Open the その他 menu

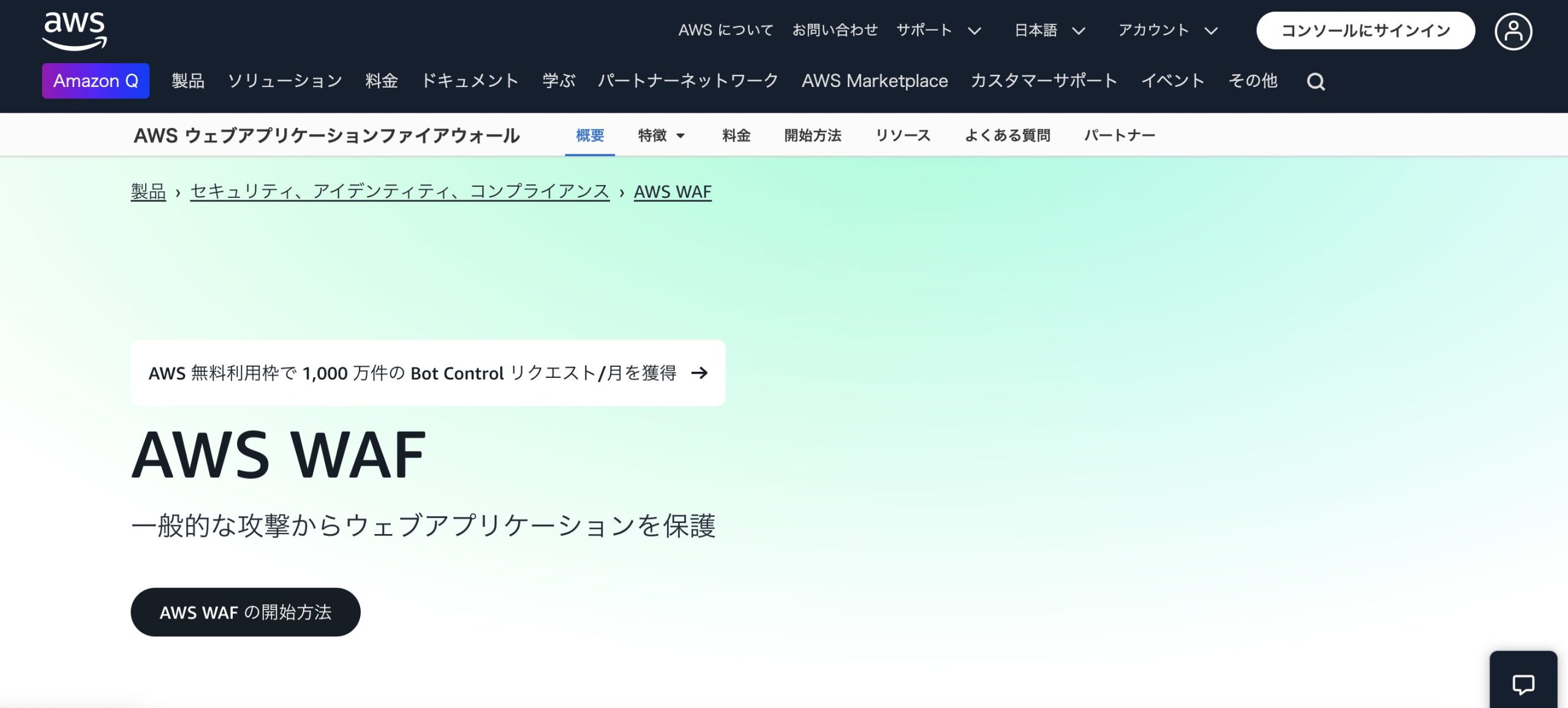point(1253,81)
